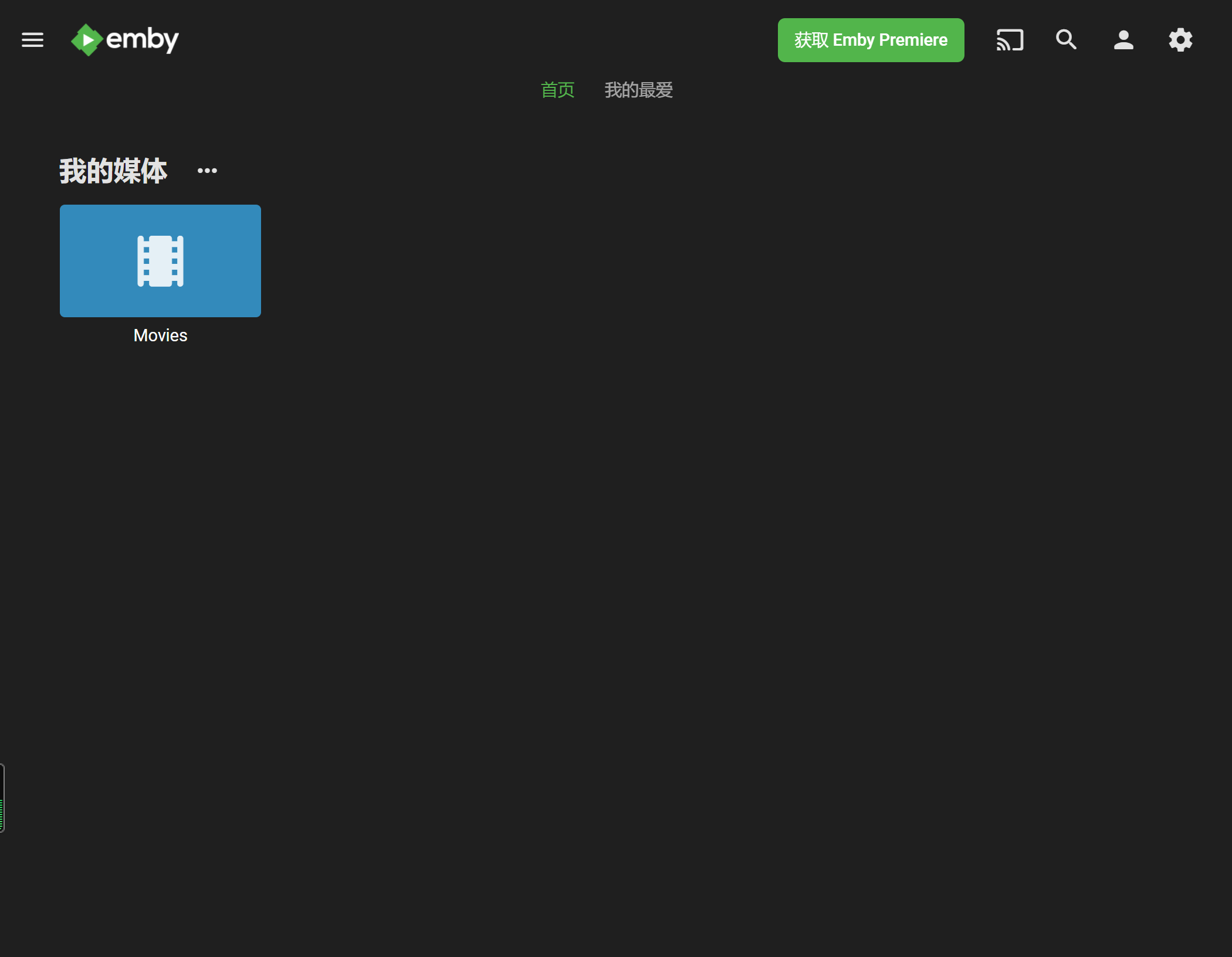Screen dimensions: 1232x957
Task: Click the emby wordmark text
Action: pyautogui.click(x=142, y=40)
